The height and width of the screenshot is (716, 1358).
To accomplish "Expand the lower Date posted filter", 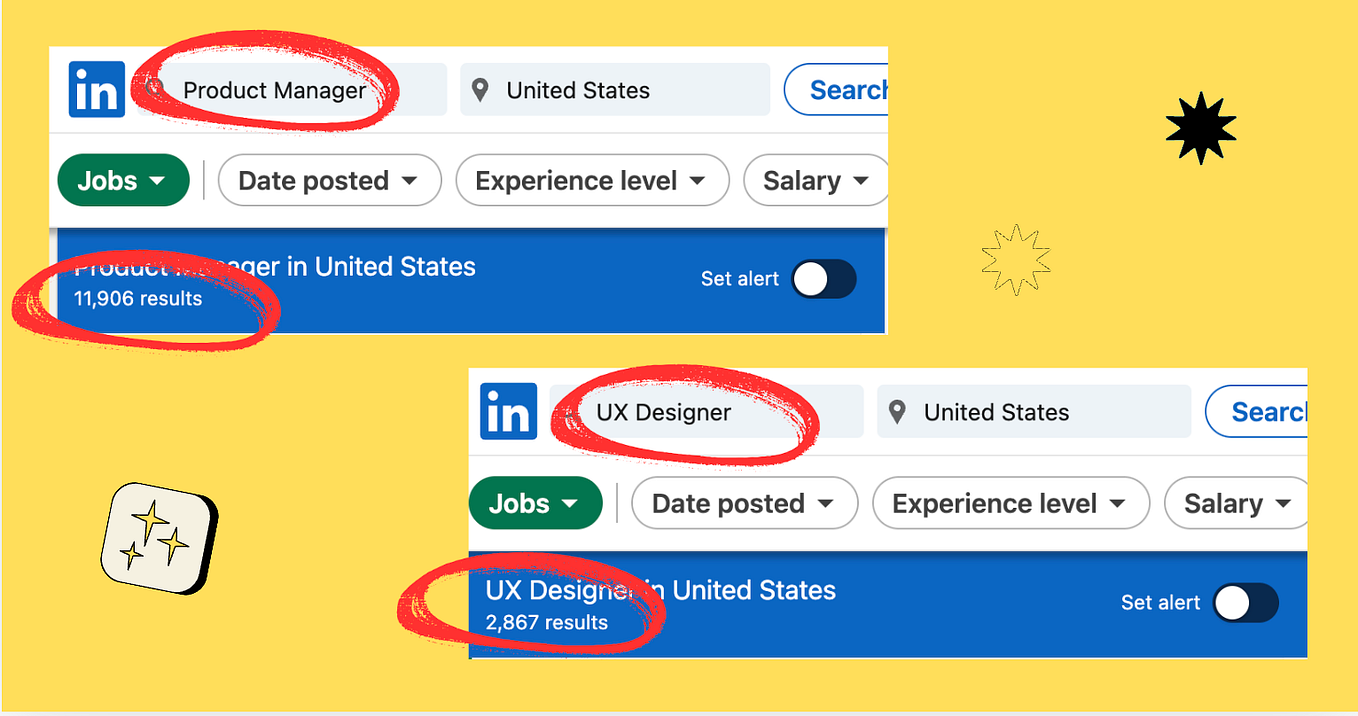I will [x=744, y=503].
